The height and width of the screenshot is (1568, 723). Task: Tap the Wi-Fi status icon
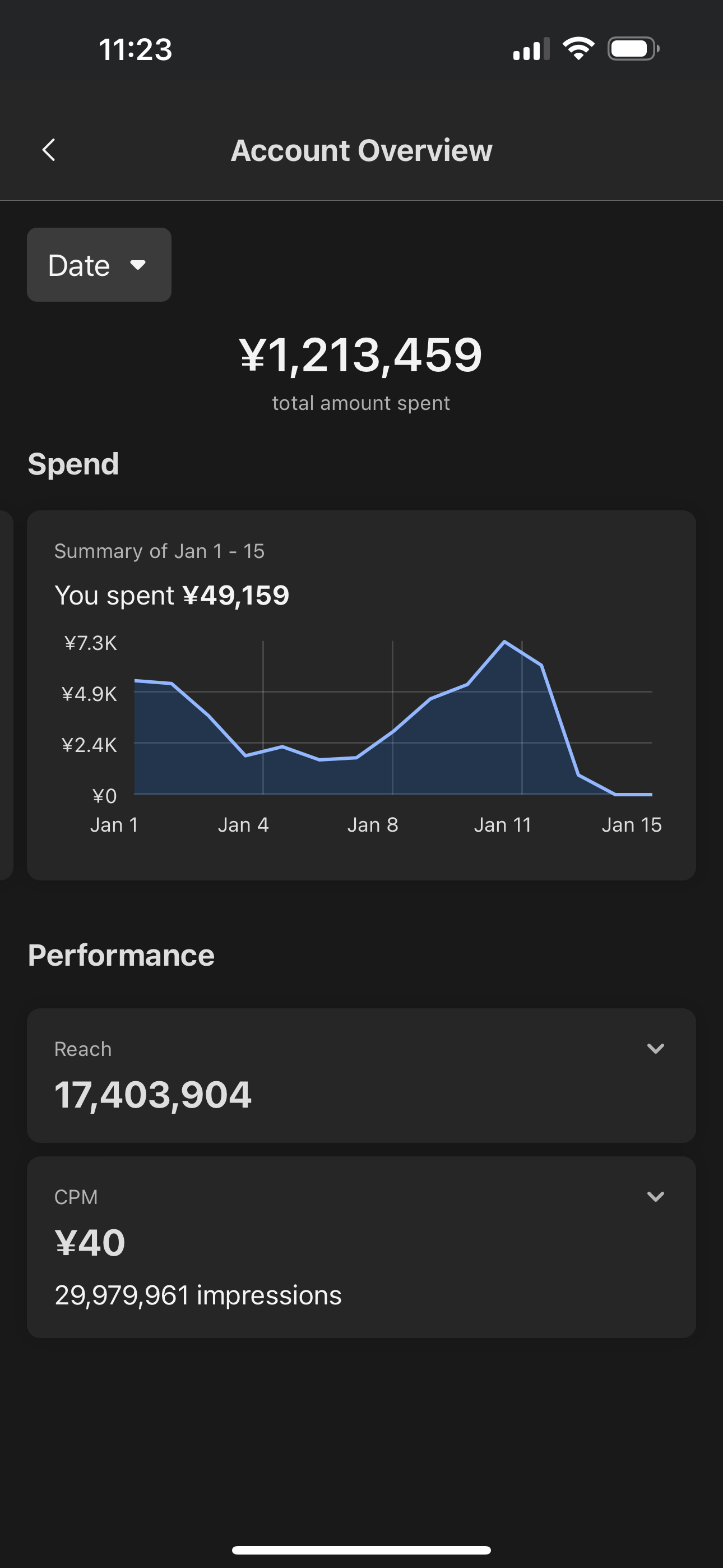click(577, 49)
